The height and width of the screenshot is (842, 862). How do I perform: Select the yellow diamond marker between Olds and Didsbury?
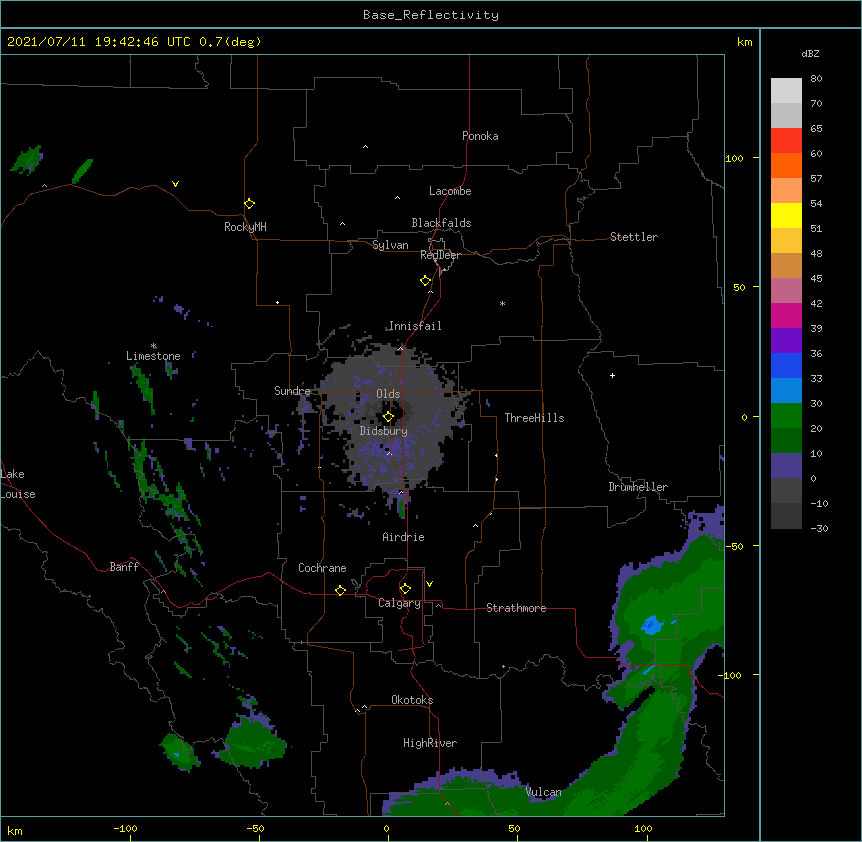click(388, 417)
